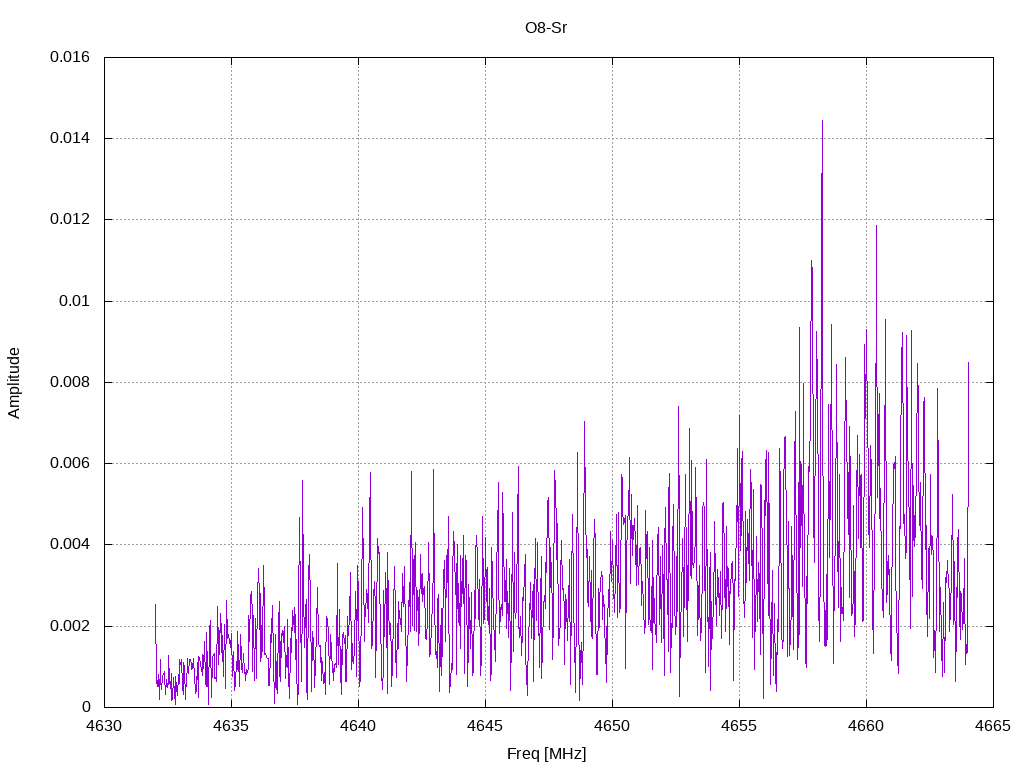
Task: Click the 0.016 y-axis tick label
Action: tap(70, 57)
